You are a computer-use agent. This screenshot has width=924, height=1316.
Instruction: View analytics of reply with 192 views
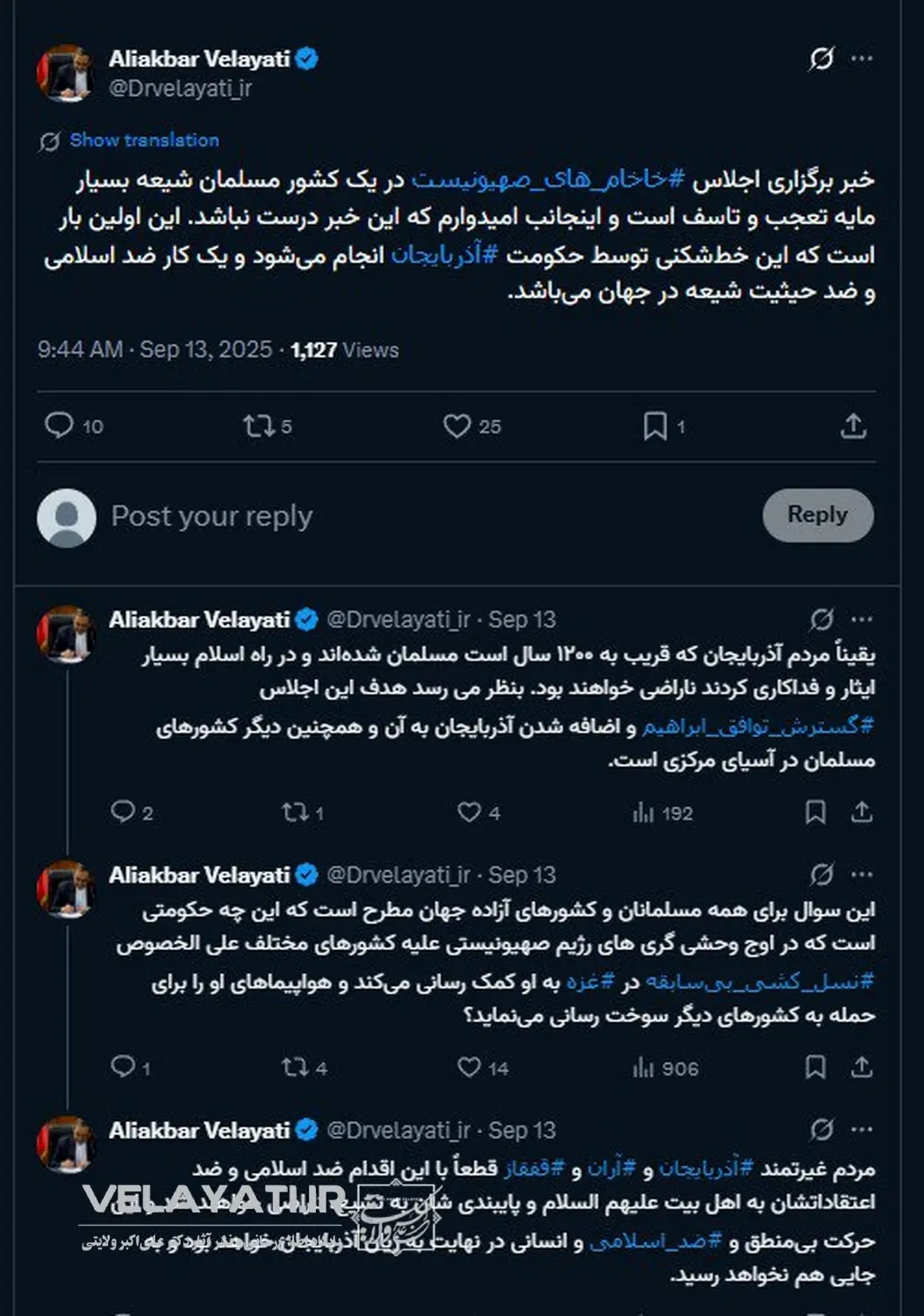[x=644, y=813]
